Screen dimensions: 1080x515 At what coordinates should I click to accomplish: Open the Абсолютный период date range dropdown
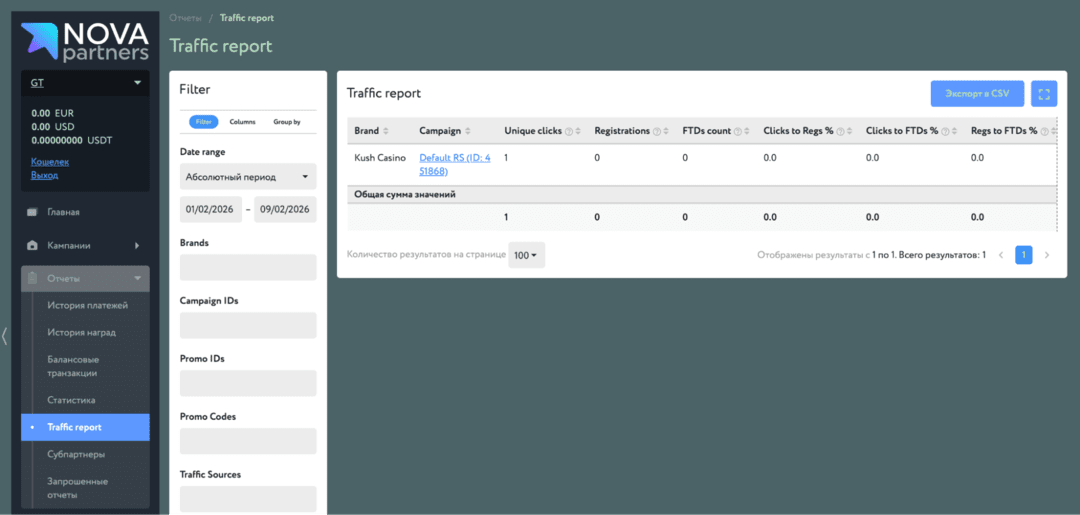(x=248, y=177)
